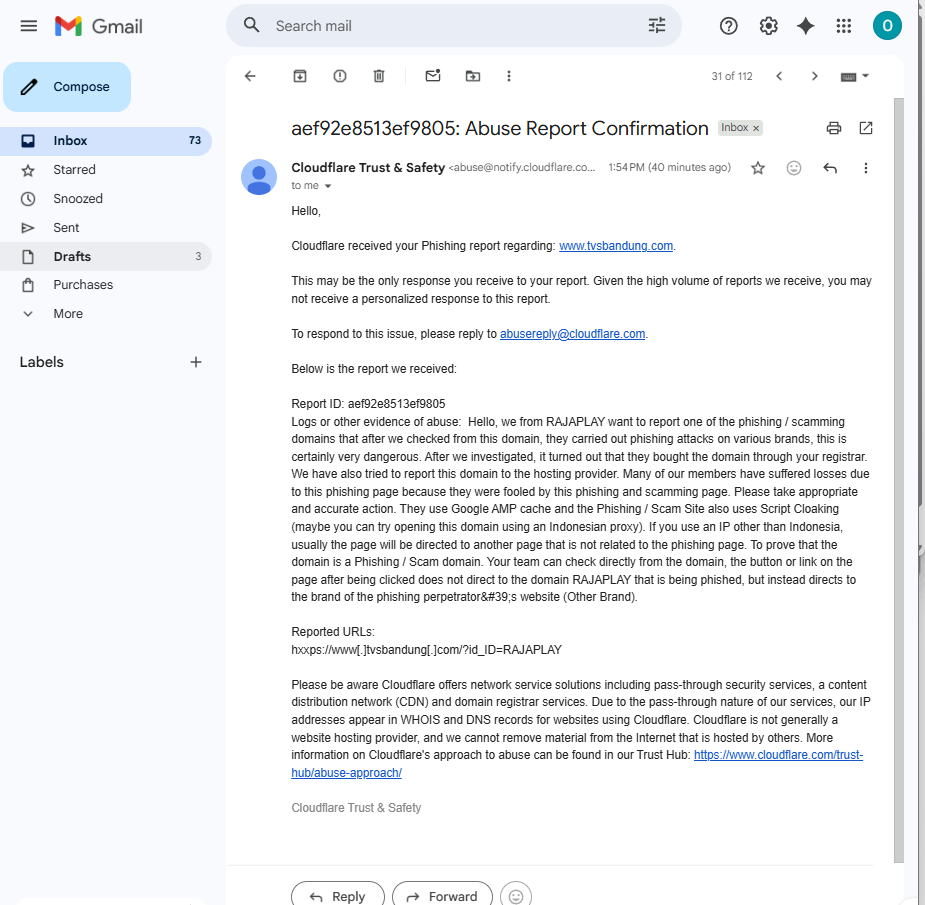Open the Google account avatar

[x=887, y=26]
